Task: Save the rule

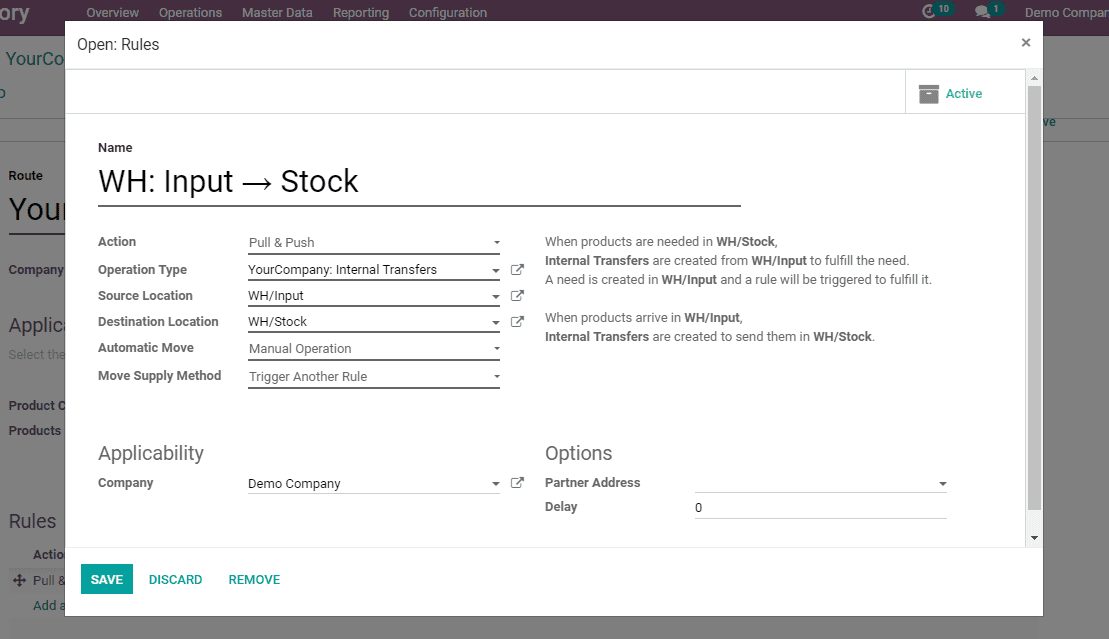Action: pos(107,580)
